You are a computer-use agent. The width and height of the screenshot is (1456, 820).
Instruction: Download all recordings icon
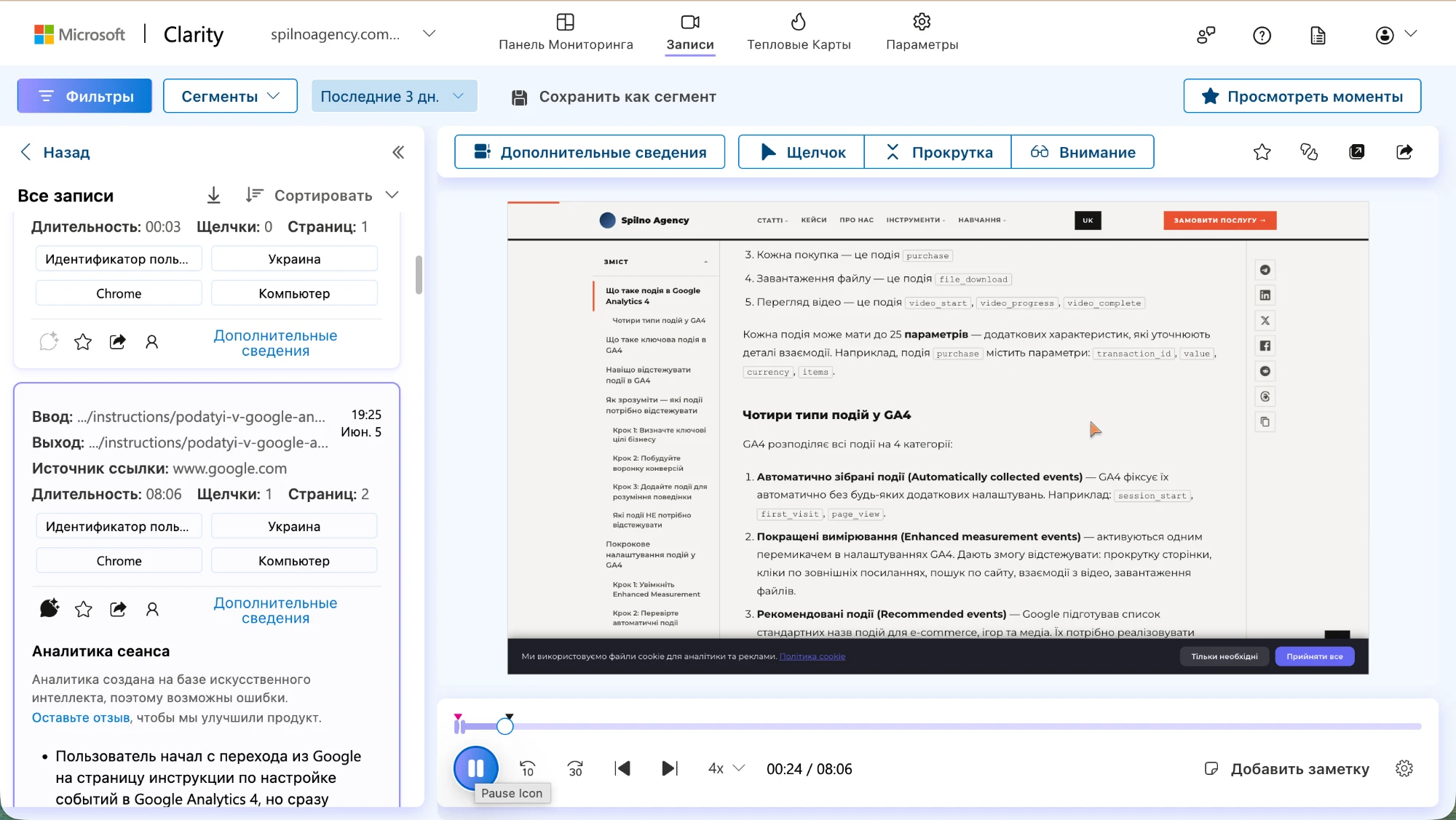(x=213, y=195)
